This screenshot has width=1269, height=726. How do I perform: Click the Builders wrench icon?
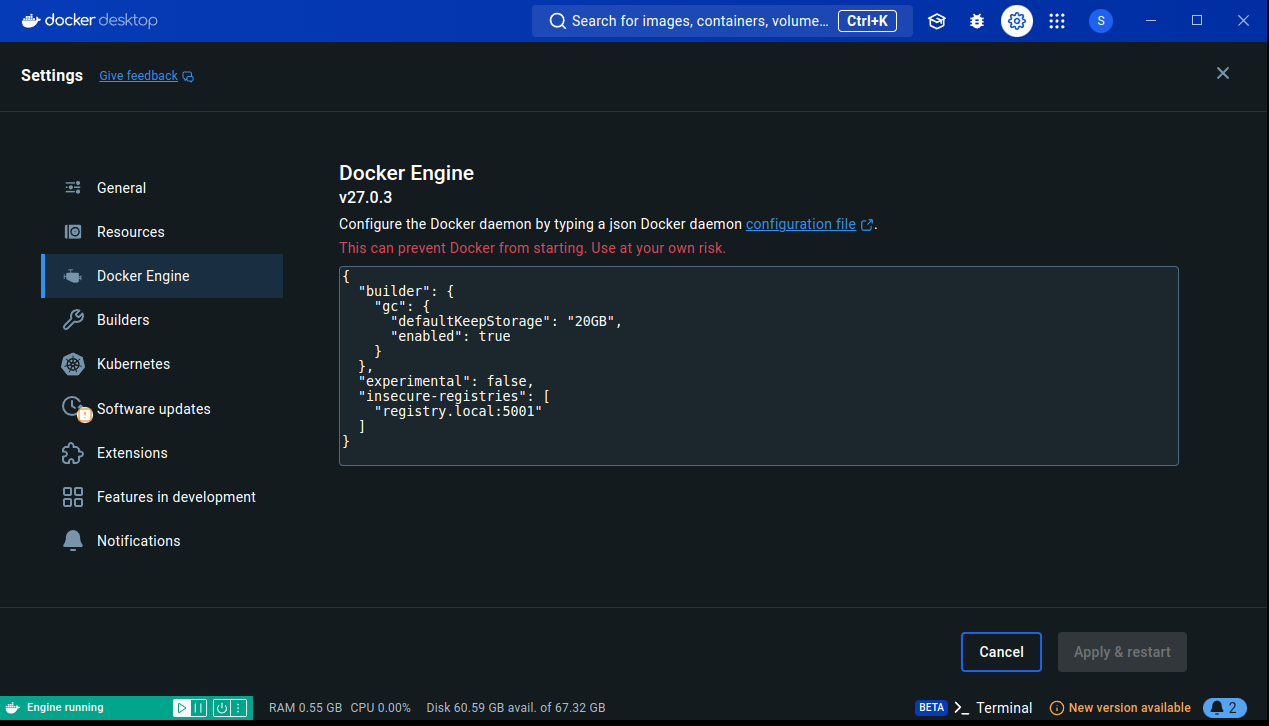[x=73, y=320]
